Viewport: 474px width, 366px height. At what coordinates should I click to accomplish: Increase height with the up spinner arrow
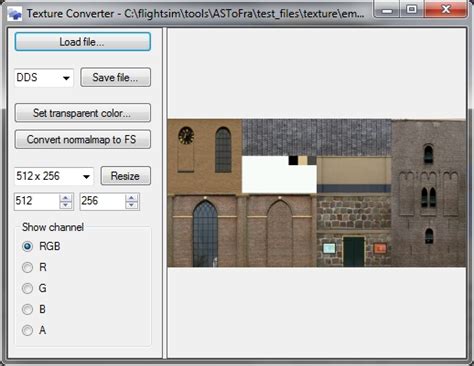[132, 198]
